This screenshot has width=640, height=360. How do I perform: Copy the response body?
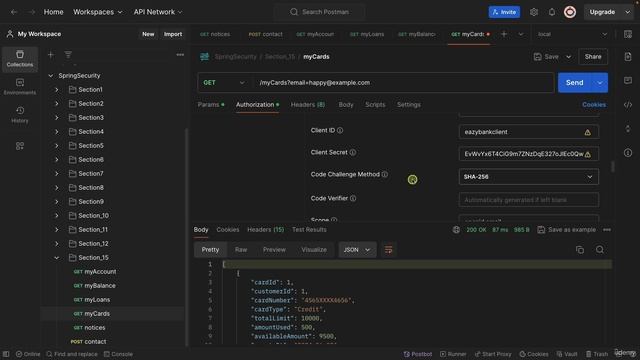[580, 249]
